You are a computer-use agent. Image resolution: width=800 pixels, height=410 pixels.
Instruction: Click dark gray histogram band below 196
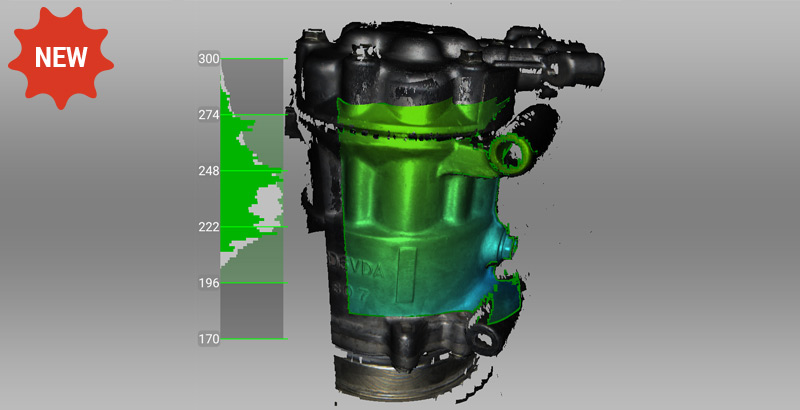252,310
